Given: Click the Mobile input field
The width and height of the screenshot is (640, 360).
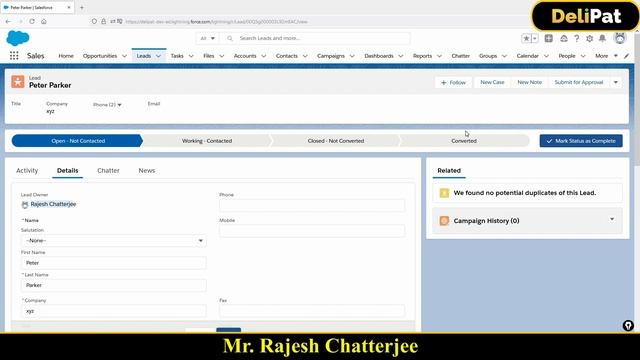Looking at the screenshot, I should tap(312, 231).
